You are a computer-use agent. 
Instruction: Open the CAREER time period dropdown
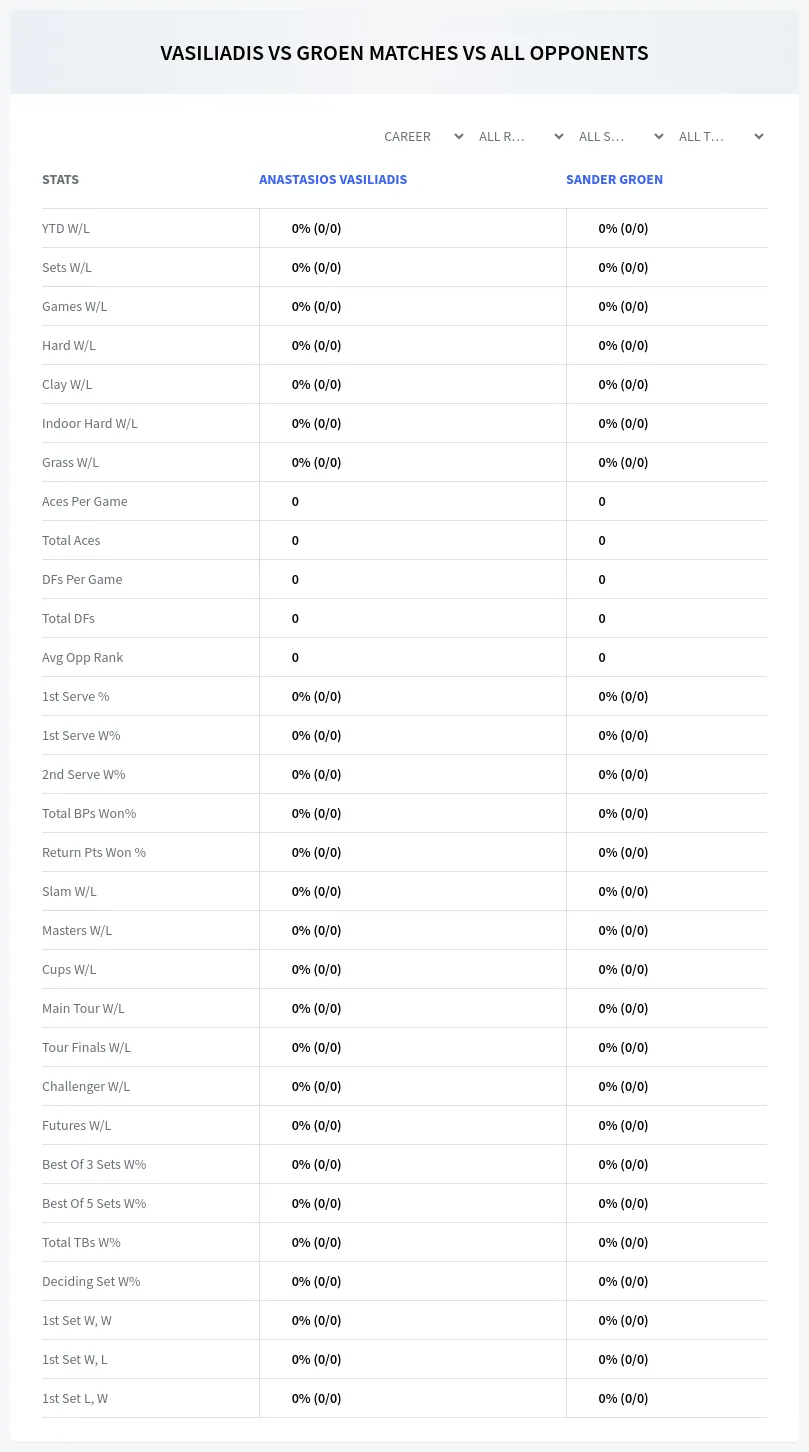(423, 136)
